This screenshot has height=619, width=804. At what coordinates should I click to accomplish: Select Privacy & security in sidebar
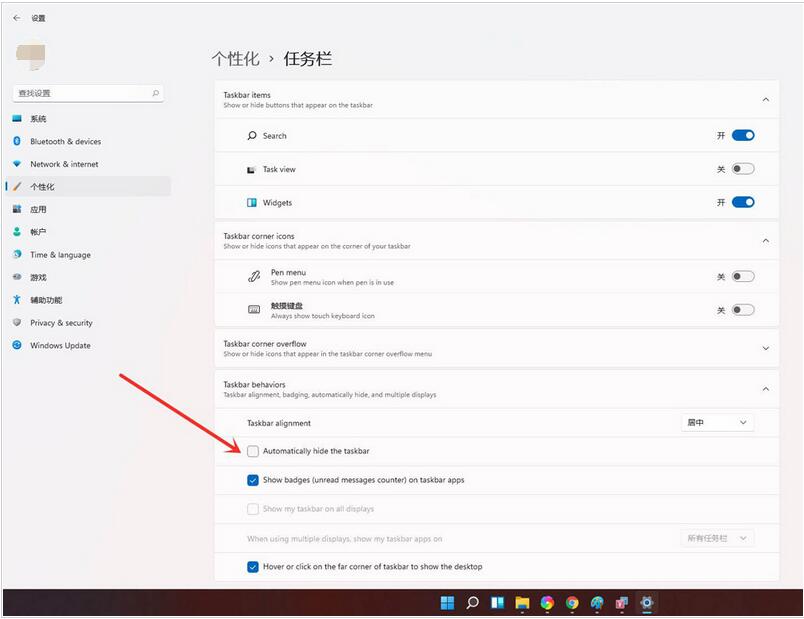point(88,322)
